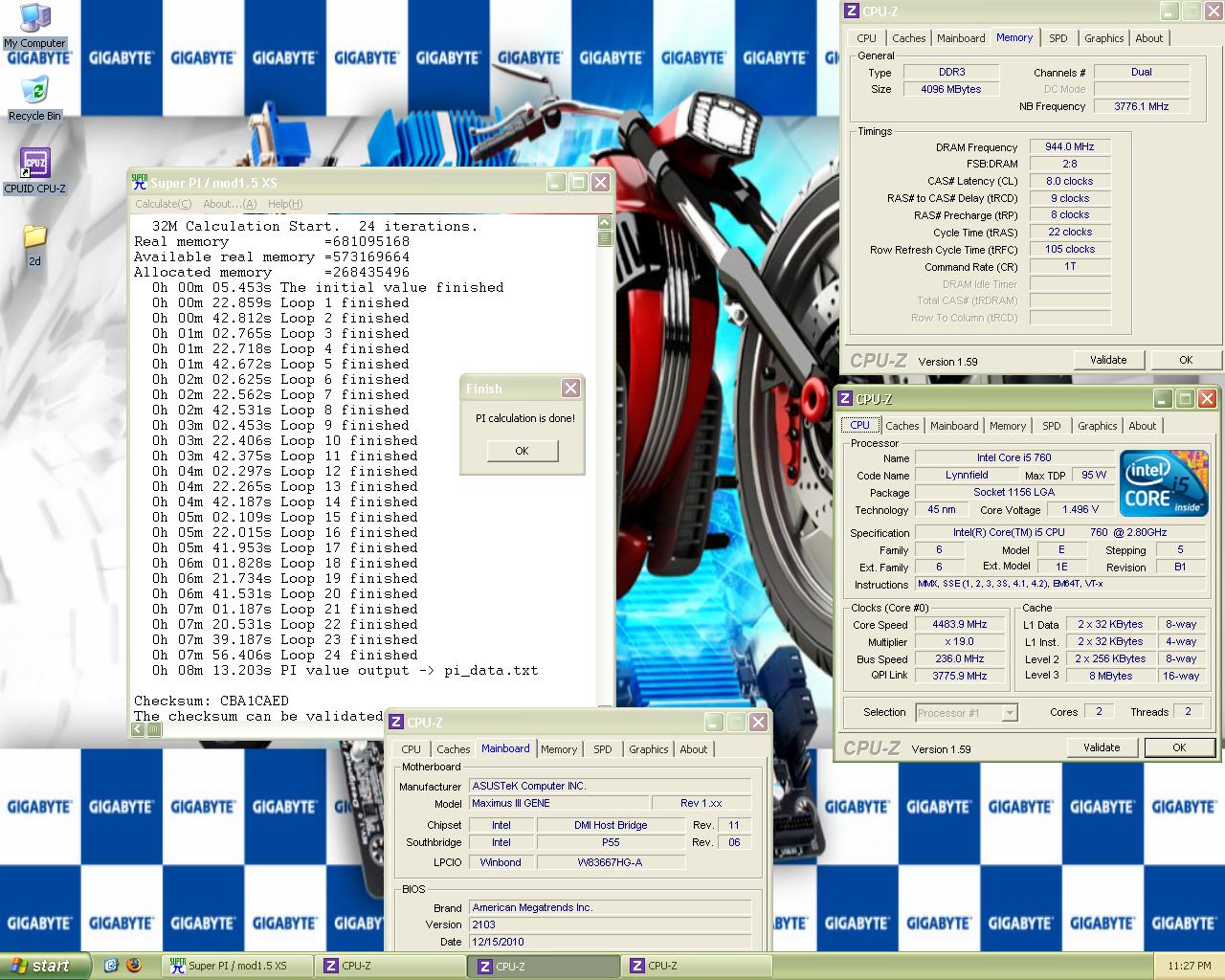
Task: Open the Windows Start menu
Action: click(x=45, y=966)
